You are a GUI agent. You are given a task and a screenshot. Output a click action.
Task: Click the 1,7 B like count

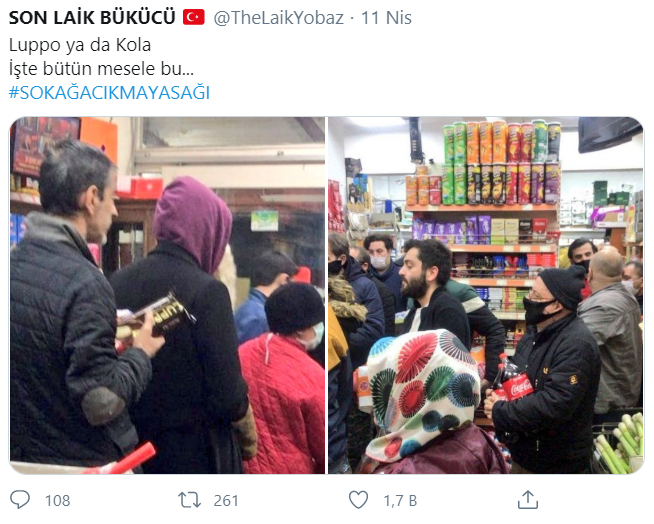[x=400, y=501]
